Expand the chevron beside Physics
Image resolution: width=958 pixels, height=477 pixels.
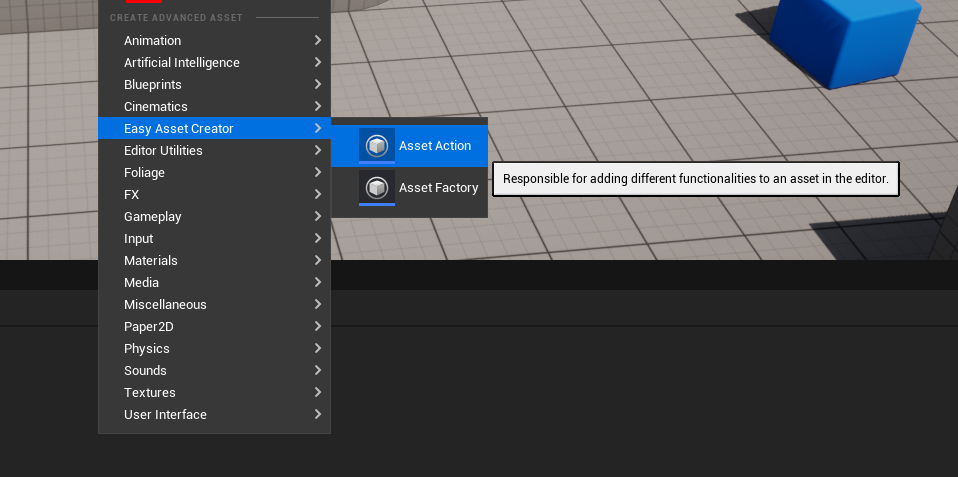pyautogui.click(x=318, y=348)
